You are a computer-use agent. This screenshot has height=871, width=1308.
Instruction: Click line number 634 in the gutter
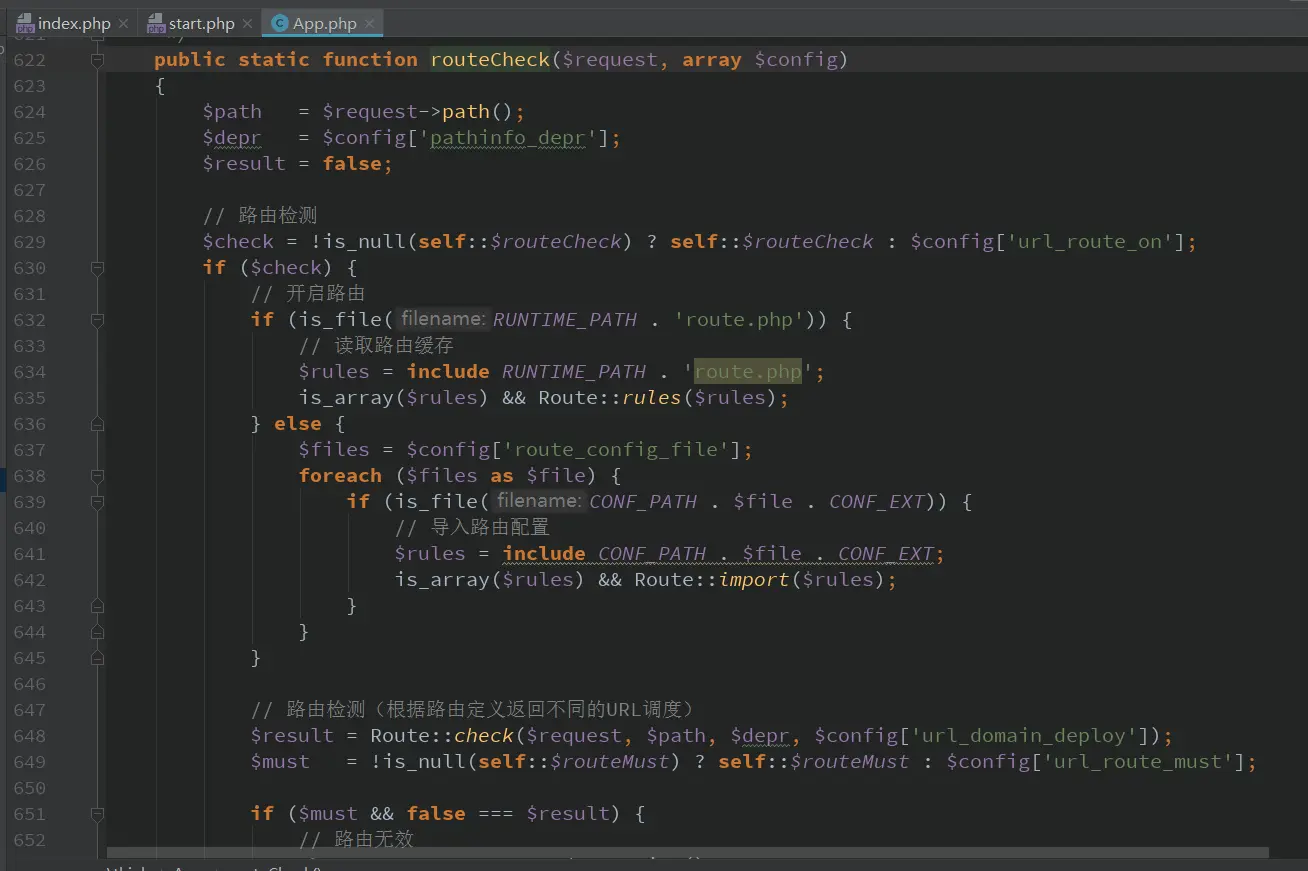click(x=30, y=372)
